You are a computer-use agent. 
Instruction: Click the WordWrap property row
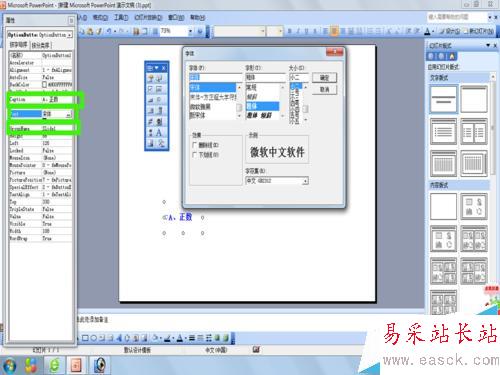(40, 238)
